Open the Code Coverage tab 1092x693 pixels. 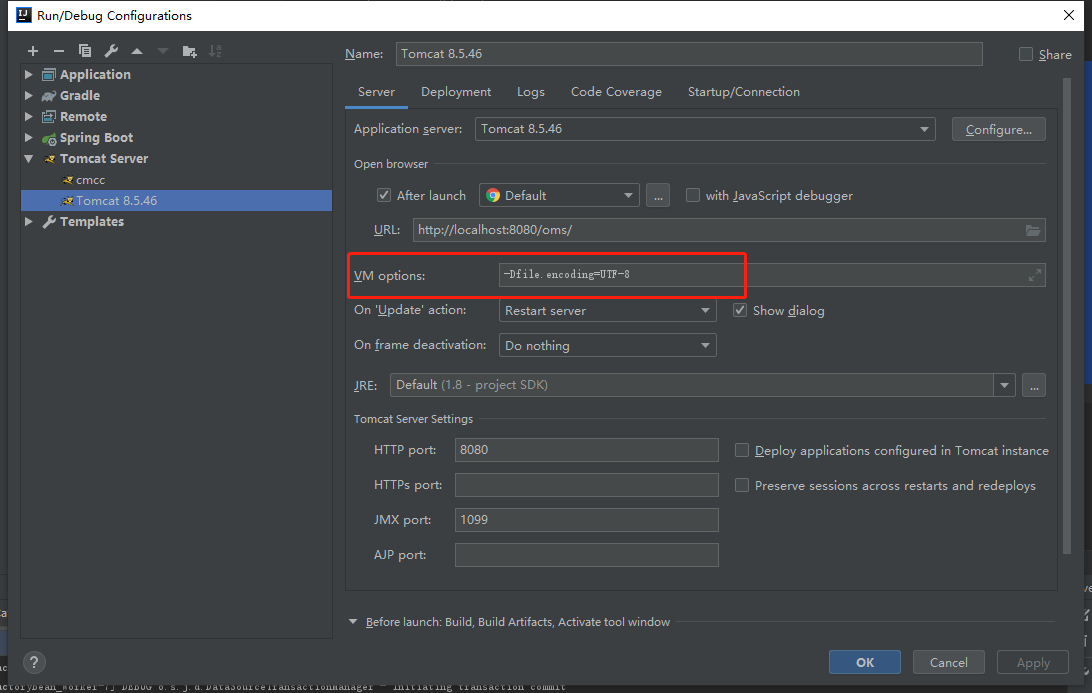pos(616,92)
